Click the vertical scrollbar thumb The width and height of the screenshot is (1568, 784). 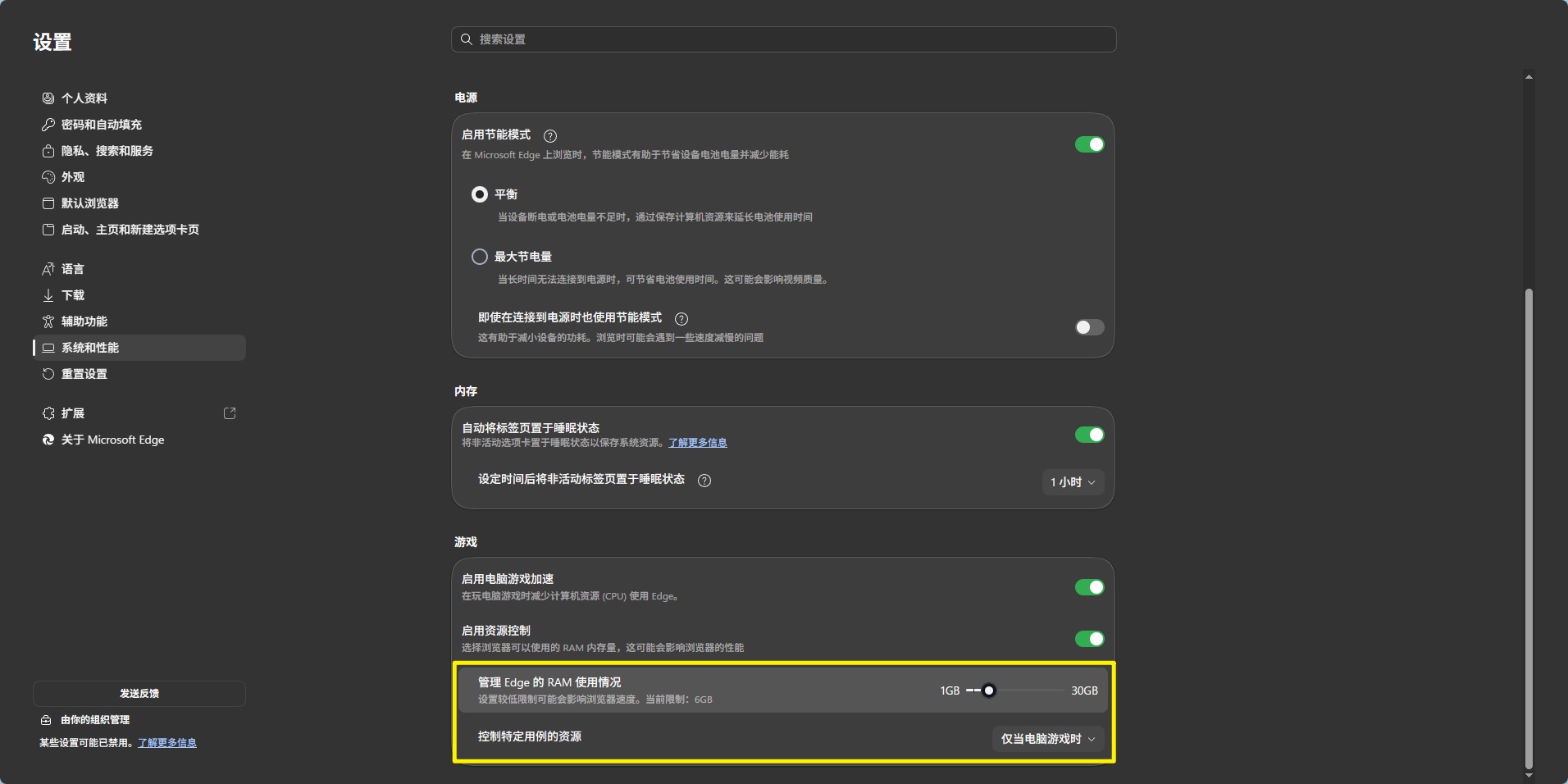point(1529,529)
